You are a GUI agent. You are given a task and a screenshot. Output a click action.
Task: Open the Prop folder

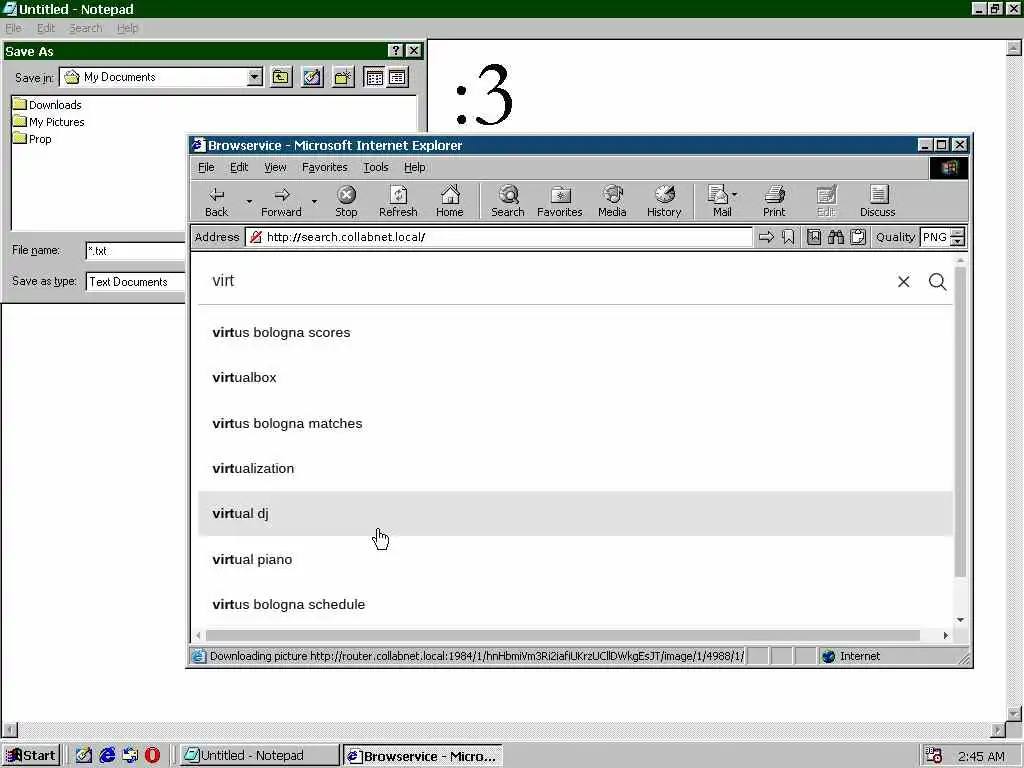point(33,138)
